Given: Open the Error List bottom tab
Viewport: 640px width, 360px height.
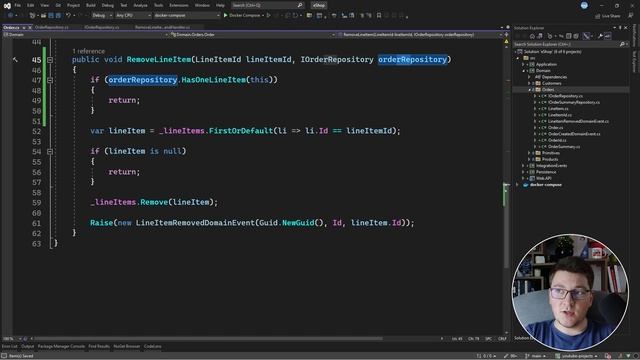Looking at the screenshot, I should (9, 347).
